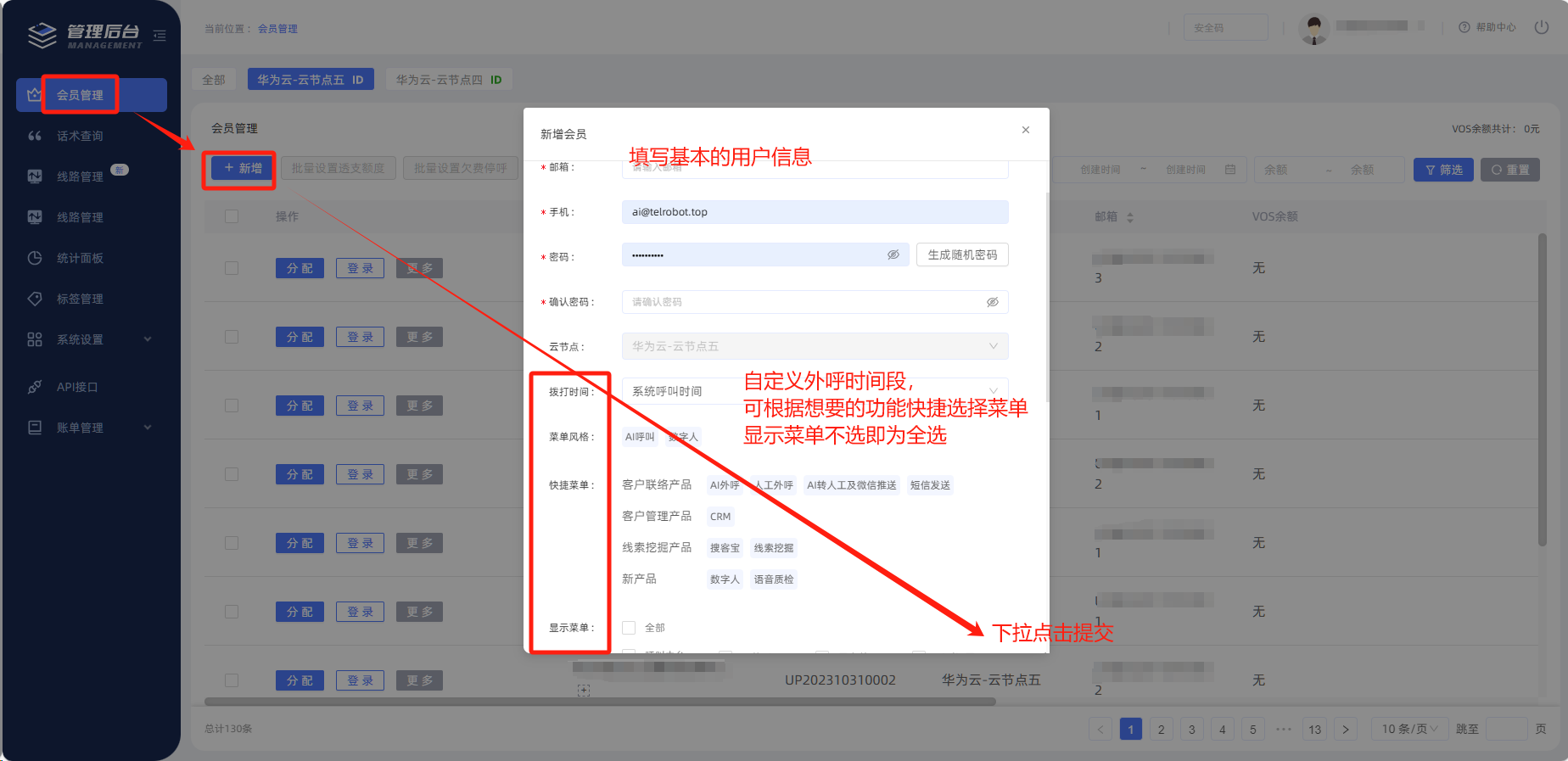Image resolution: width=1568 pixels, height=761 pixels.
Task: Click the 筛选 filter button
Action: tap(1443, 170)
